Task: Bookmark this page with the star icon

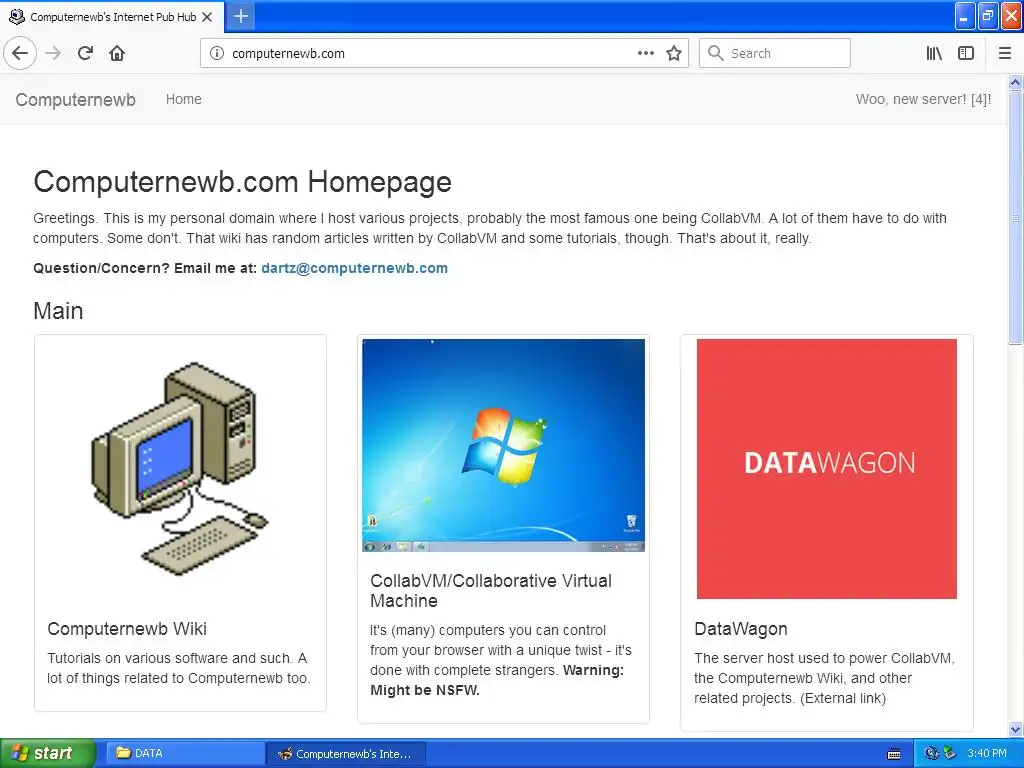Action: [x=674, y=53]
